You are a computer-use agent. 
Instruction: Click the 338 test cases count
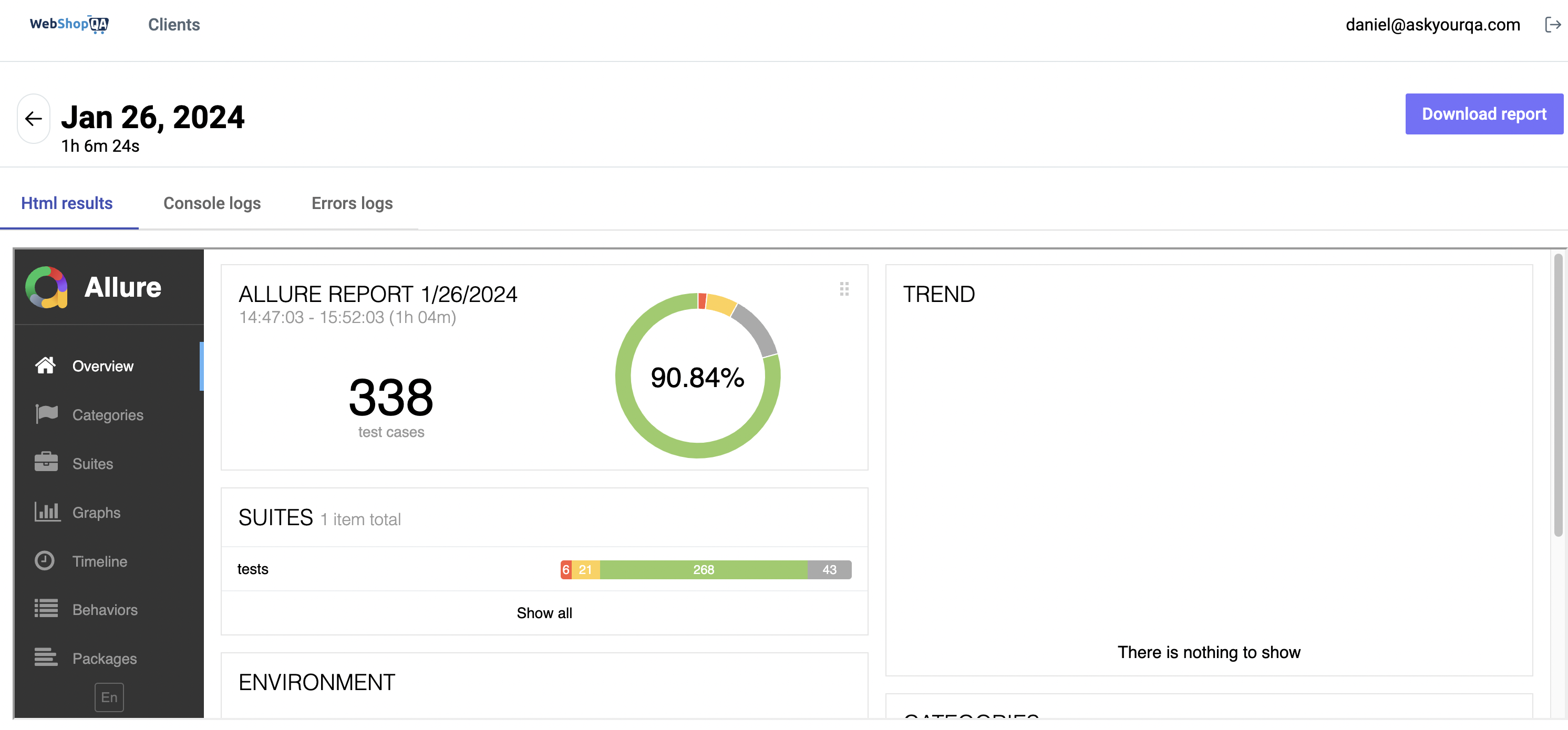coord(391,397)
